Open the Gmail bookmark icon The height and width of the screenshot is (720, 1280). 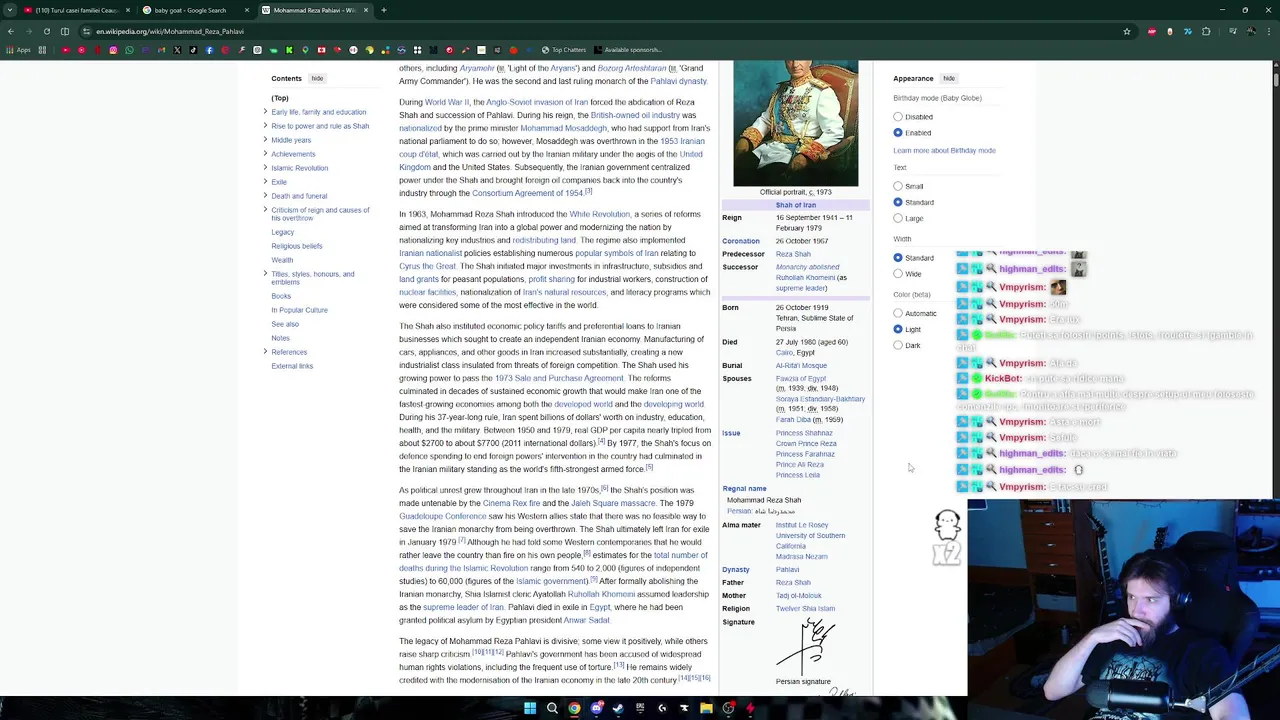(x=161, y=50)
